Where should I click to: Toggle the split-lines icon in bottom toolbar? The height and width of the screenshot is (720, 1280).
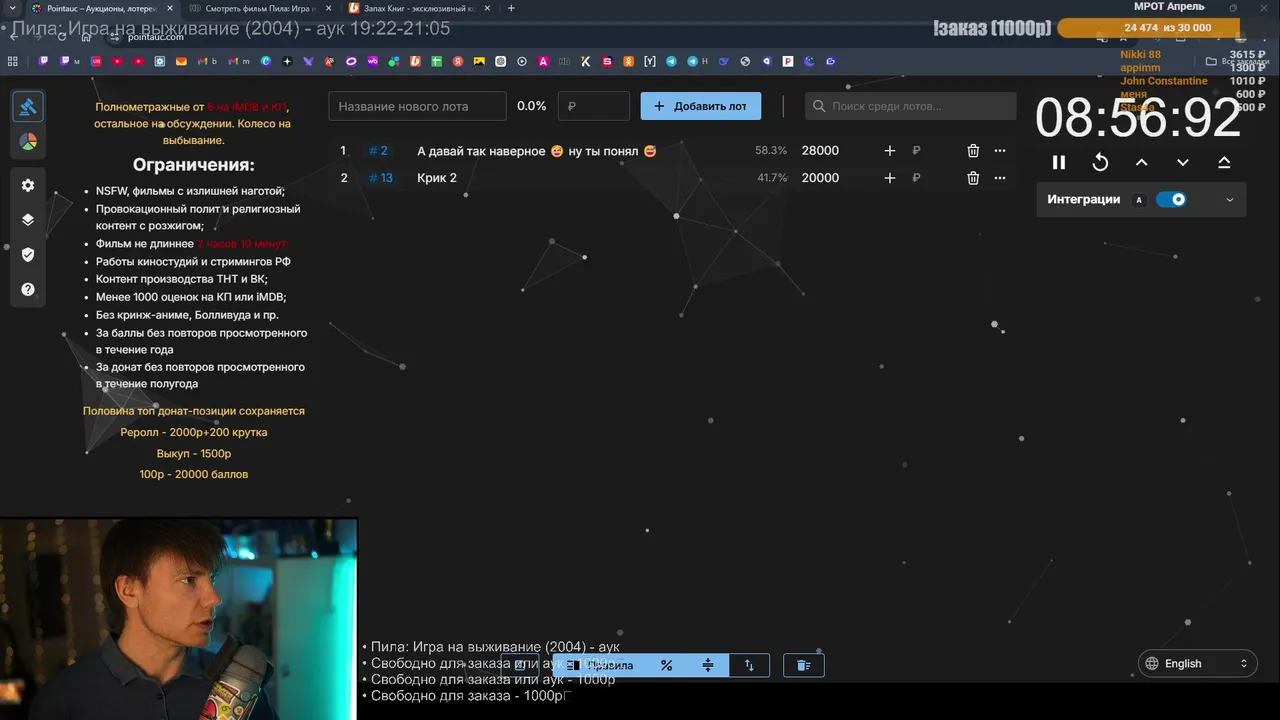tap(708, 665)
